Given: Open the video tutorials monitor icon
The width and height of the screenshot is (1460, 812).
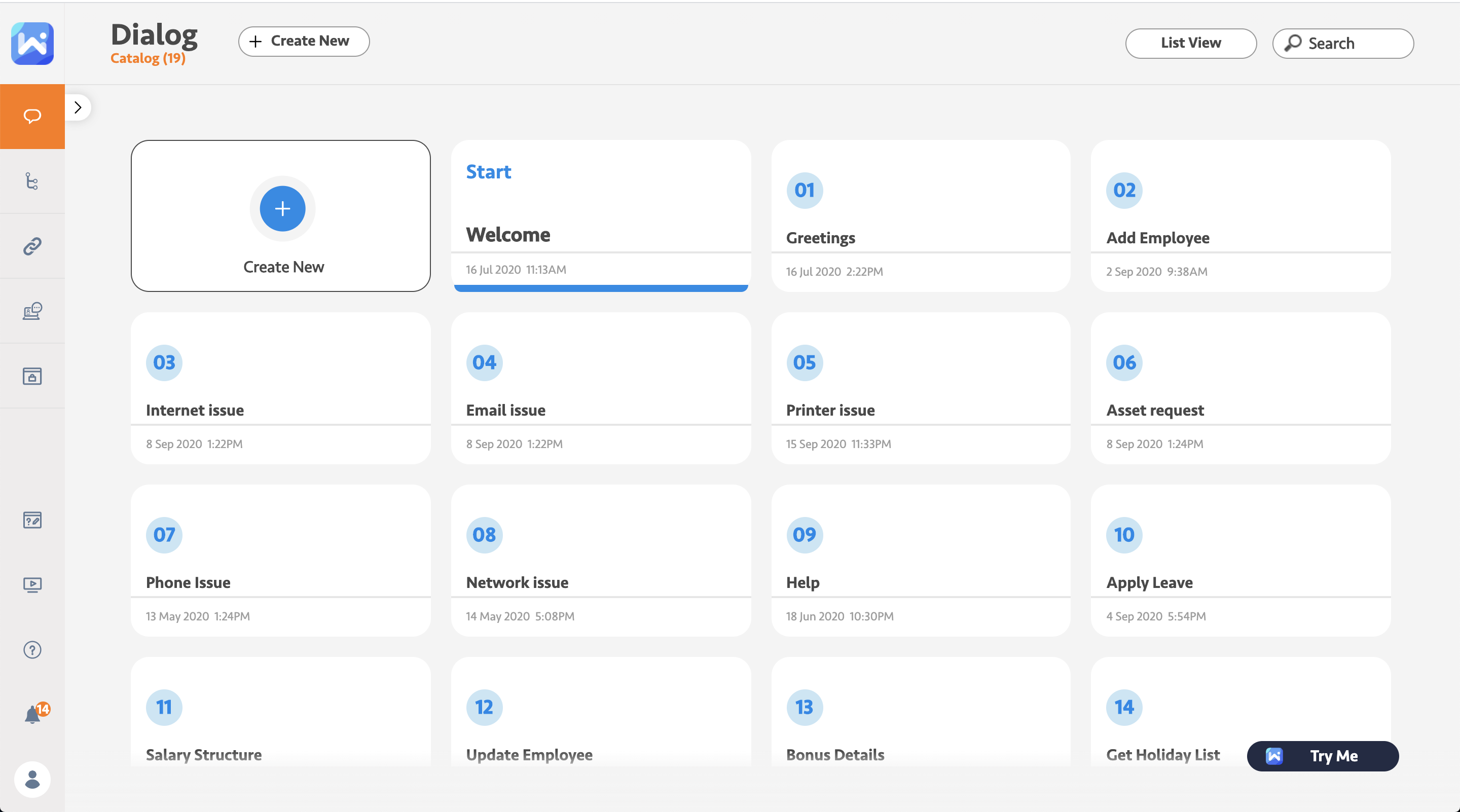Looking at the screenshot, I should tap(32, 584).
